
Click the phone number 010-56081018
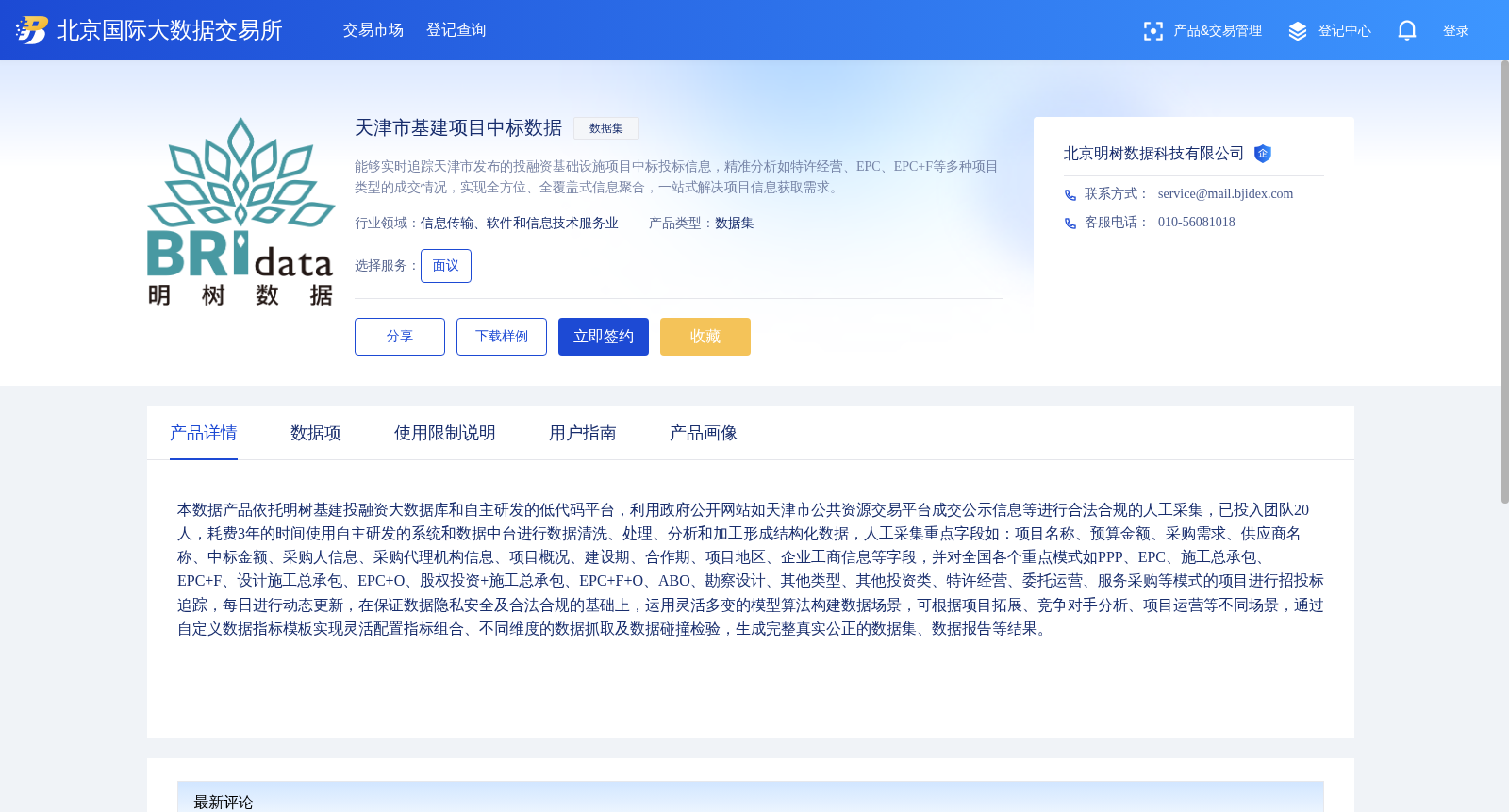(x=1197, y=223)
